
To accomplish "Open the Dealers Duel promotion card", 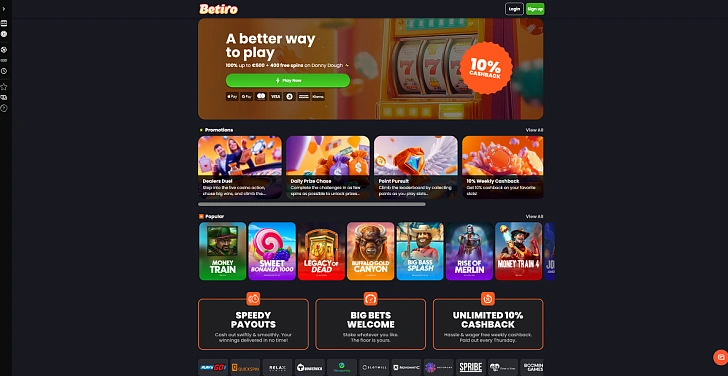I will pyautogui.click(x=240, y=167).
